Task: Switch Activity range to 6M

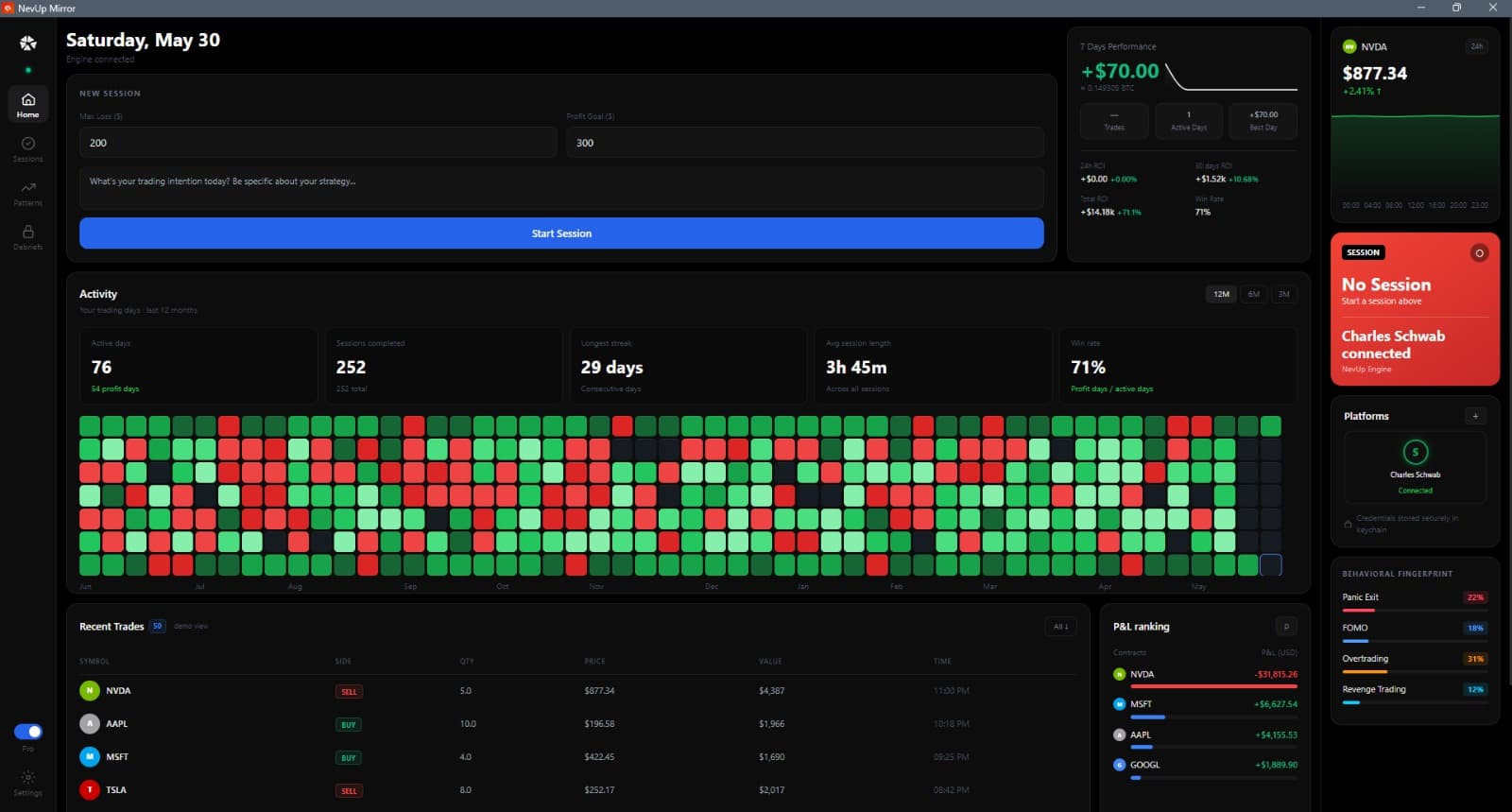Action: coord(1254,294)
